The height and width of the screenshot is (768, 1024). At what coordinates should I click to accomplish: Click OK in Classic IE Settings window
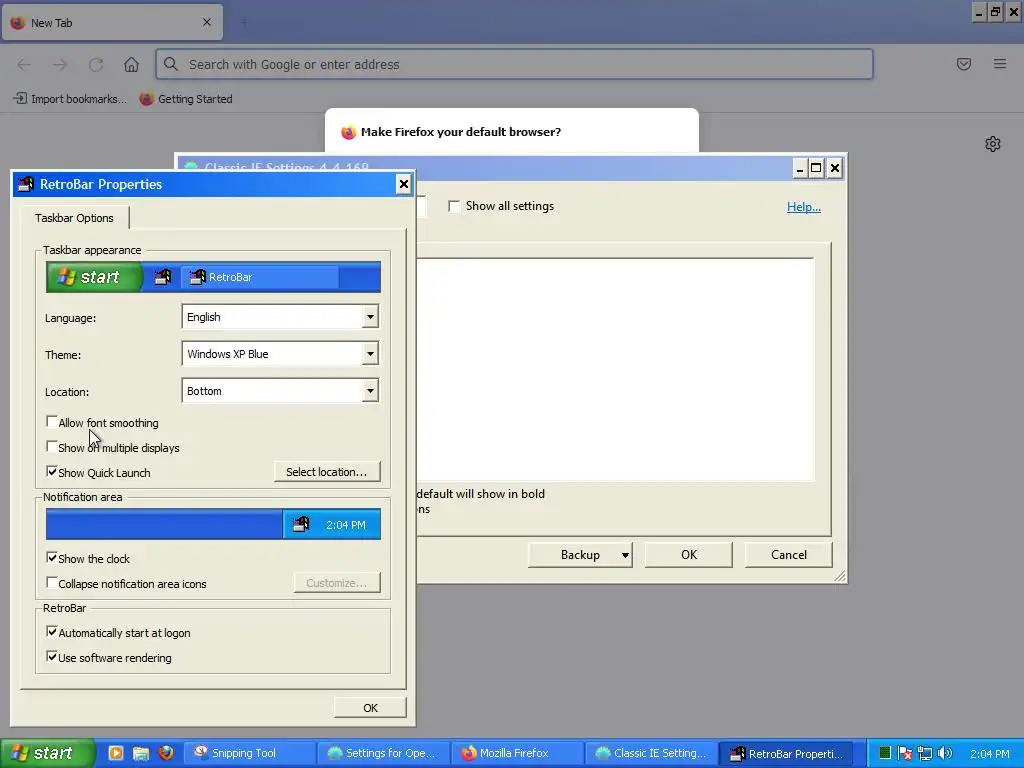[689, 555]
